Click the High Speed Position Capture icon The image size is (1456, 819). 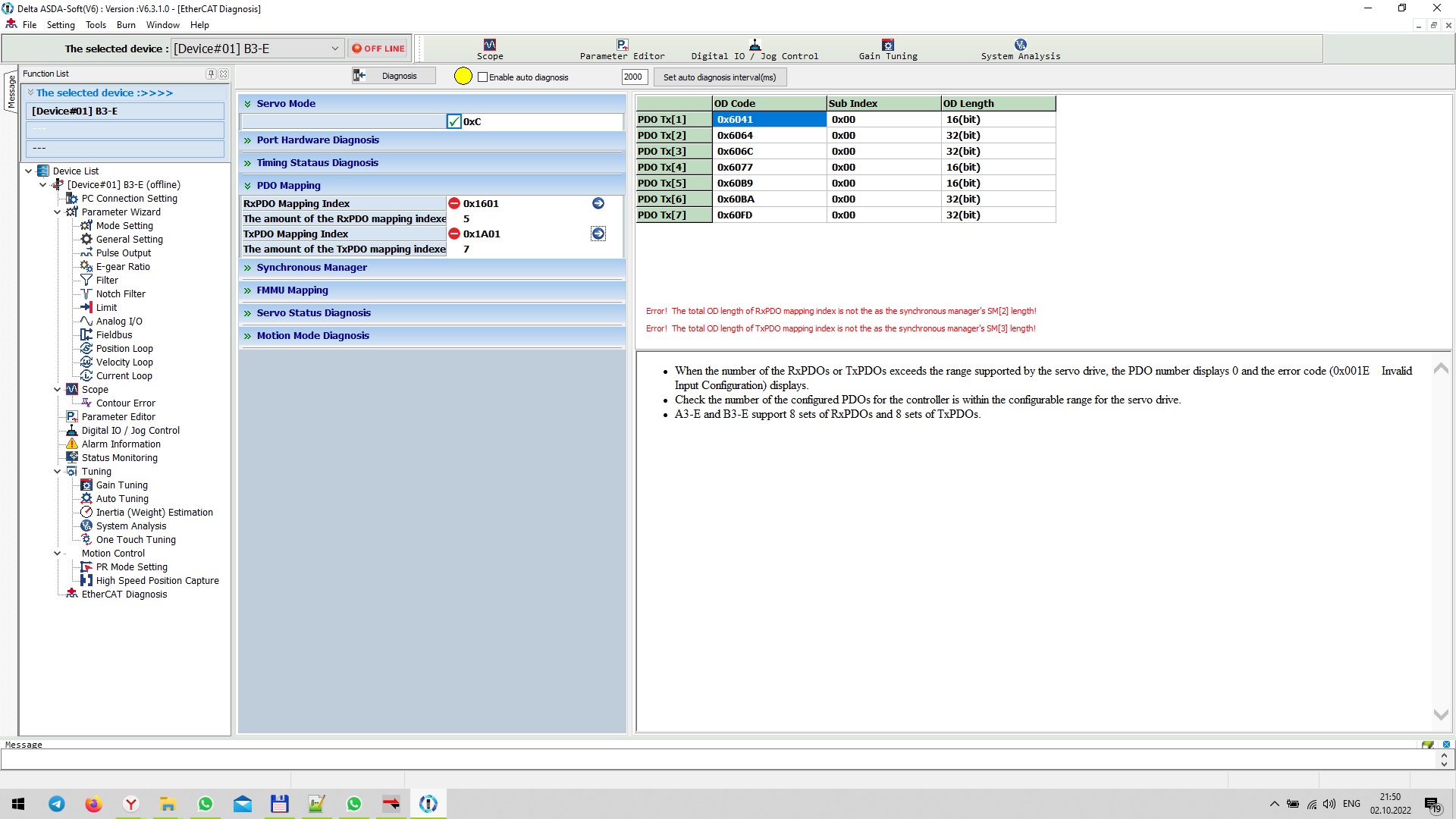coord(86,581)
